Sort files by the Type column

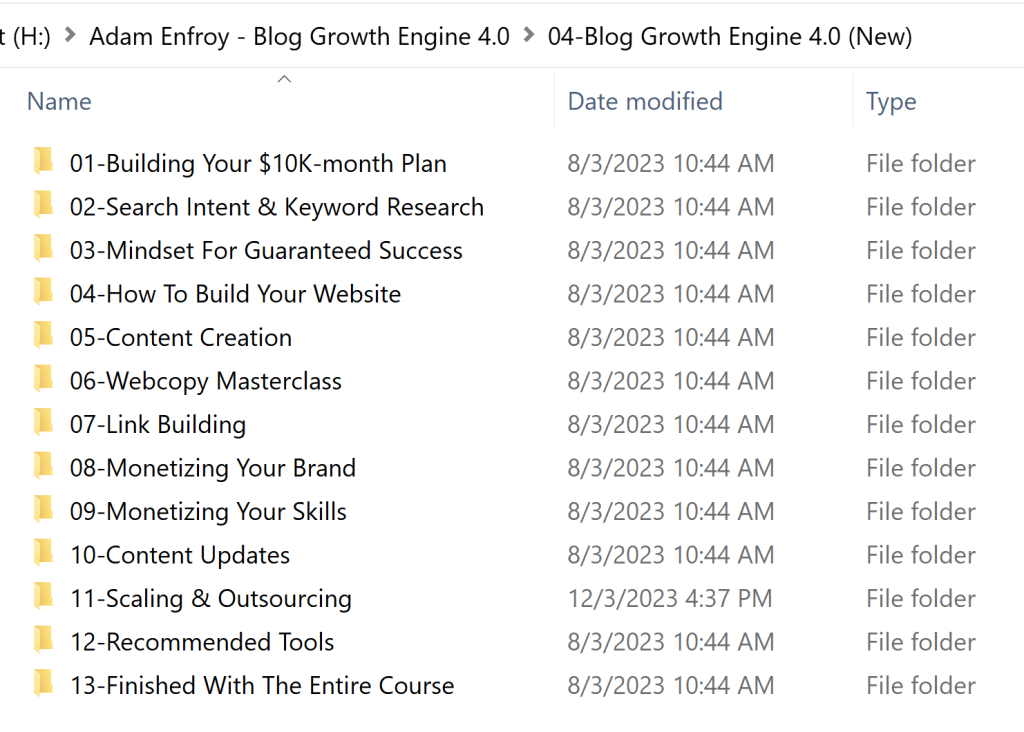(x=890, y=100)
